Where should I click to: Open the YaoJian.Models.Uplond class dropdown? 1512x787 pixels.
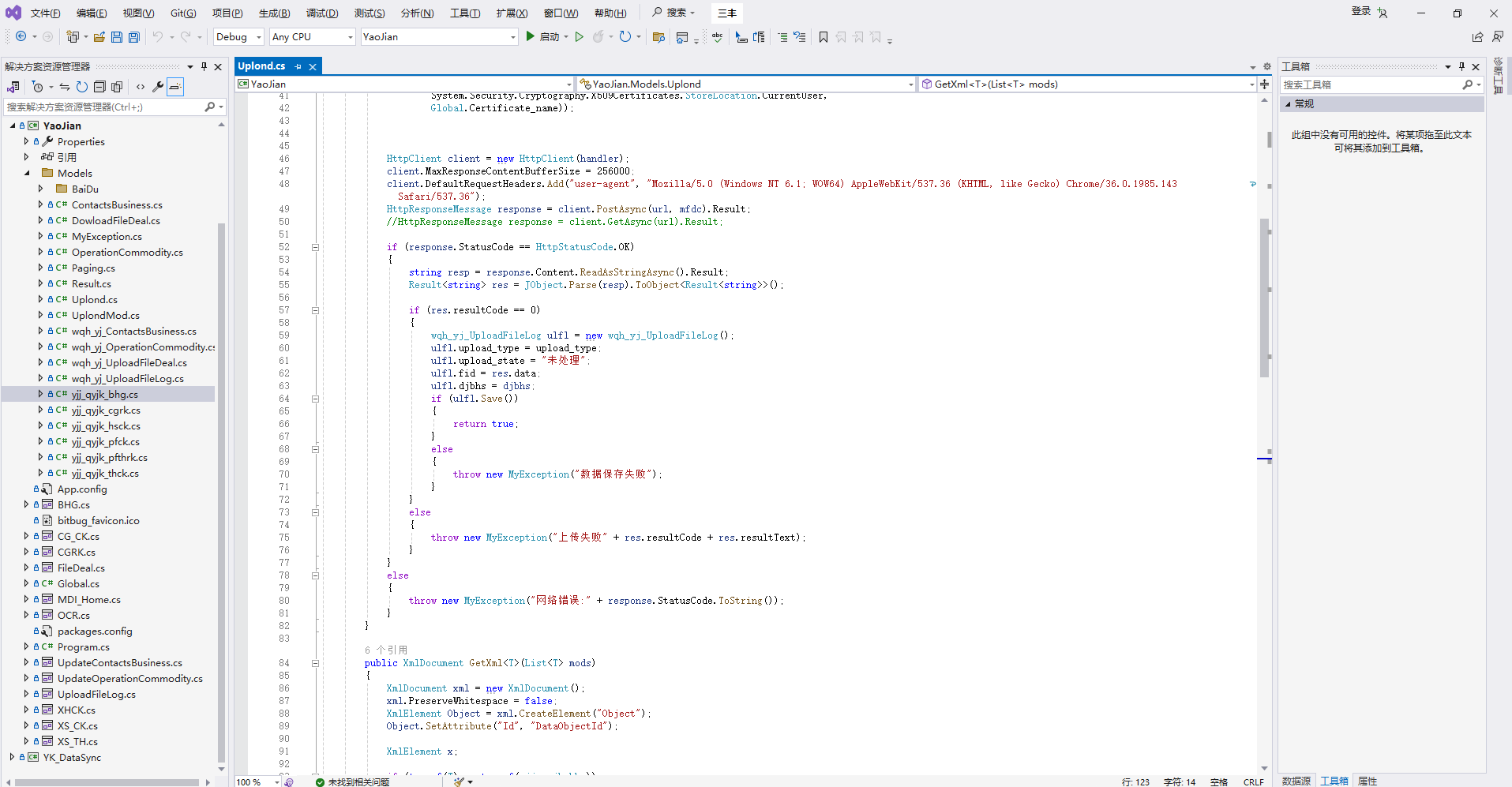[x=746, y=84]
